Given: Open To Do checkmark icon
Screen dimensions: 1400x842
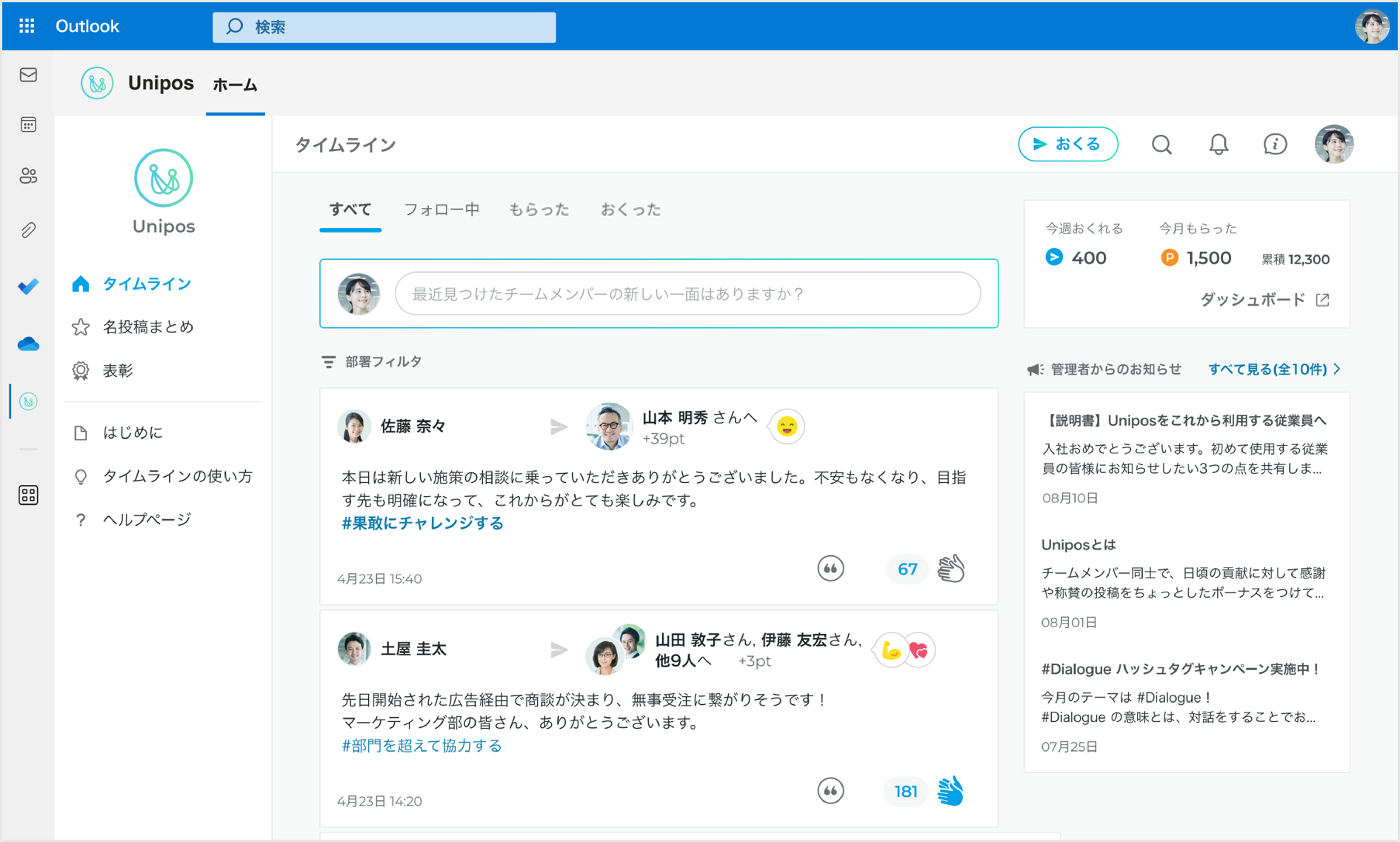Looking at the screenshot, I should 28,286.
